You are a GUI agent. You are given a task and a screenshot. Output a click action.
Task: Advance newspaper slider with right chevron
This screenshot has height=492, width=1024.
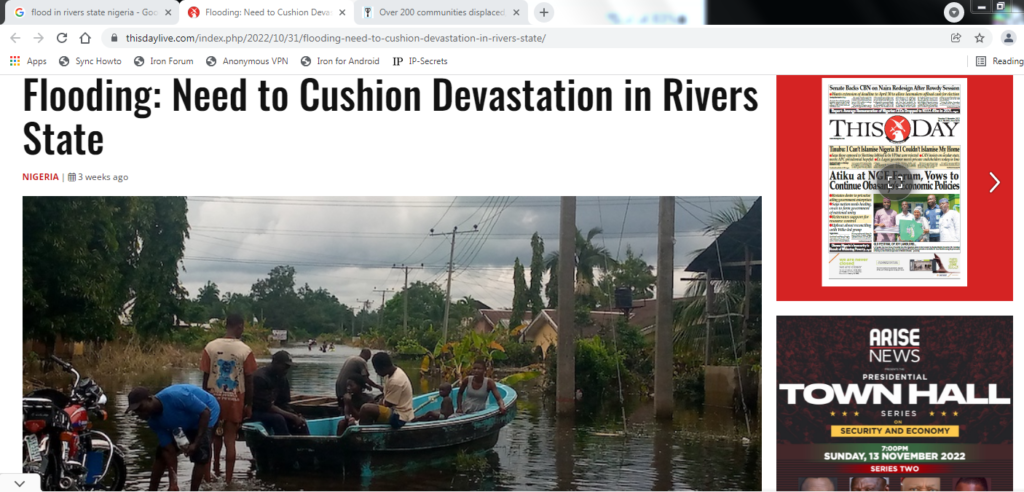994,182
